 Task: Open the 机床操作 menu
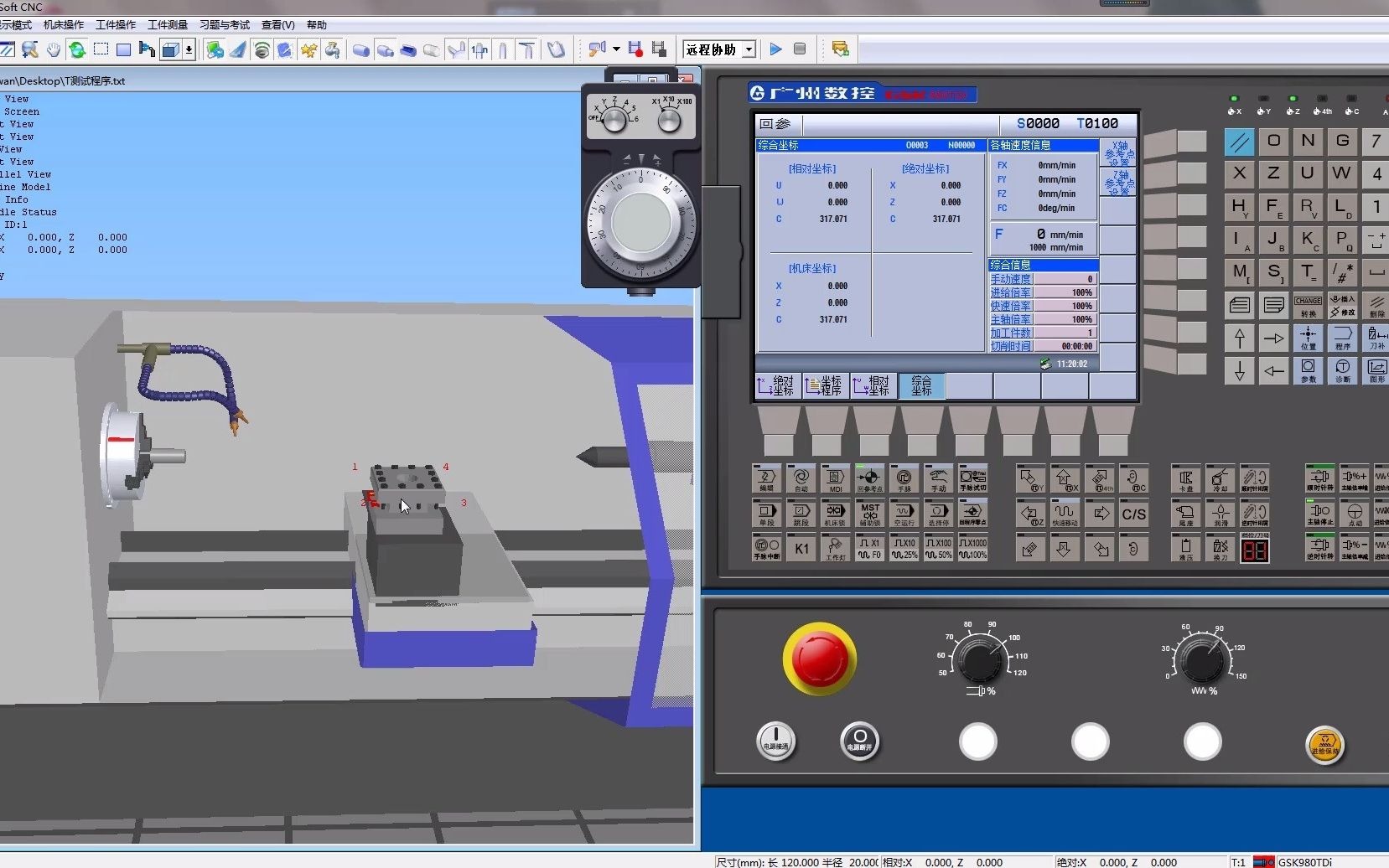click(x=64, y=25)
